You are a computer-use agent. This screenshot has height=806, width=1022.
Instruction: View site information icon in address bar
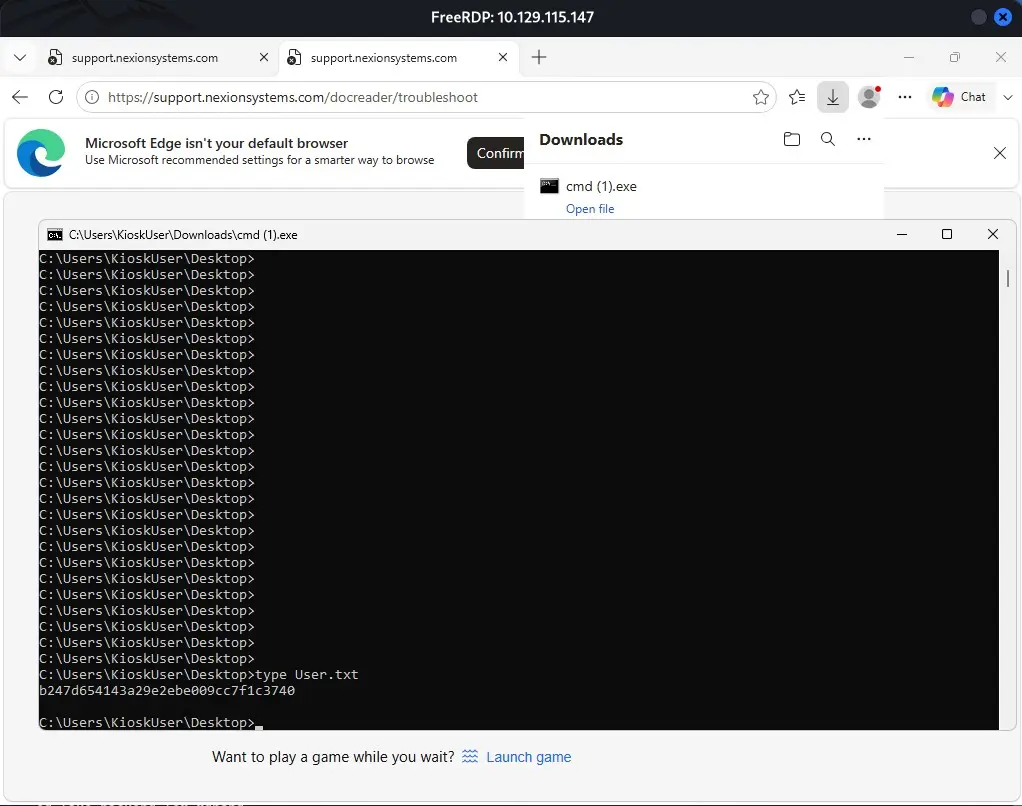(92, 97)
